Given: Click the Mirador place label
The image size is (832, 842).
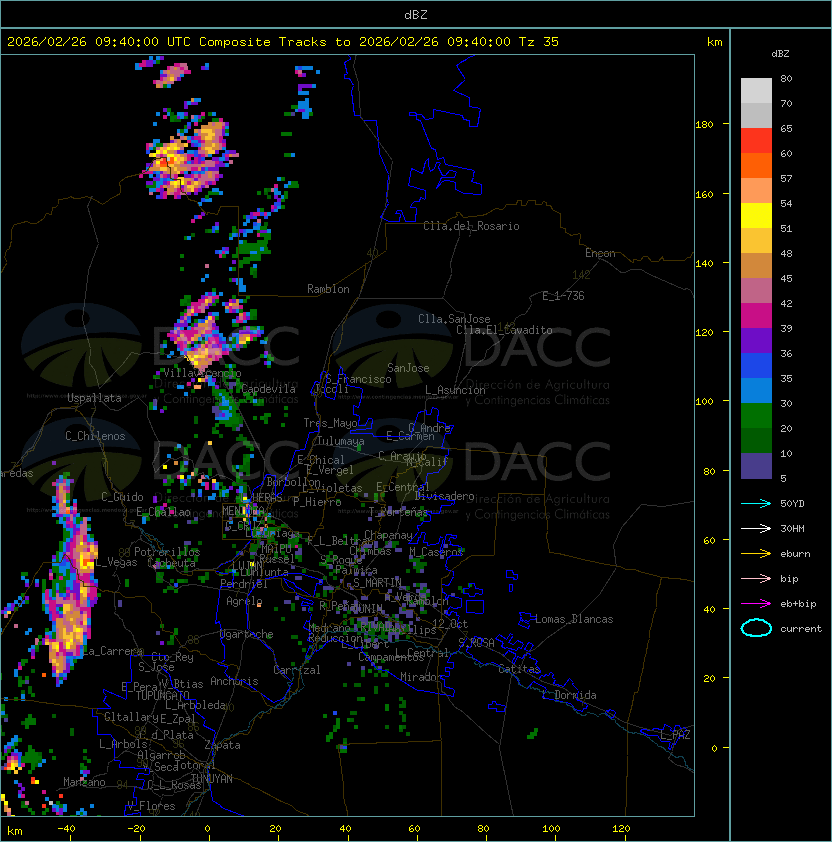Looking at the screenshot, I should point(422,677).
